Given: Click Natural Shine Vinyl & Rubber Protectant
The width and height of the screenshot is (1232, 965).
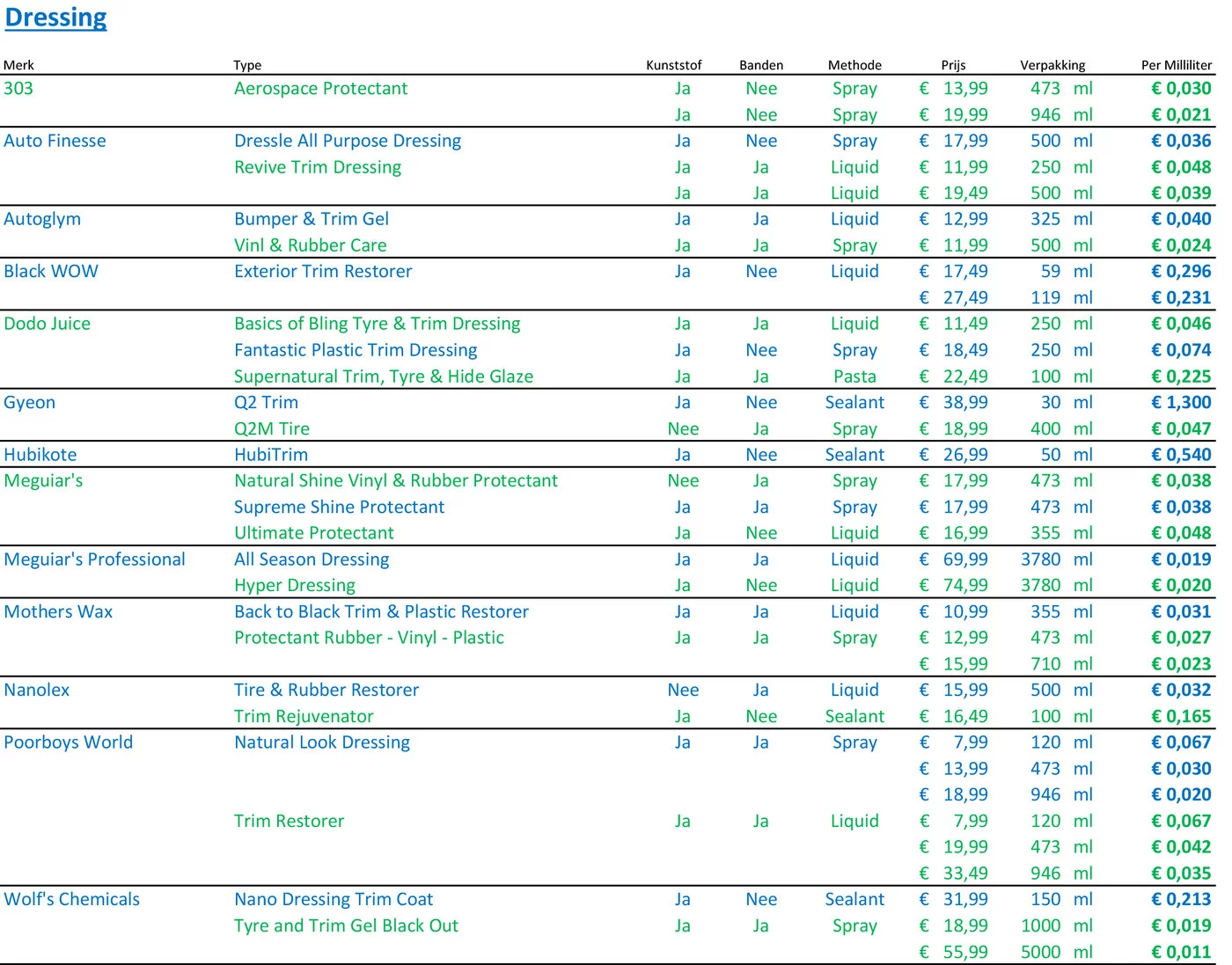Looking at the screenshot, I should [396, 481].
